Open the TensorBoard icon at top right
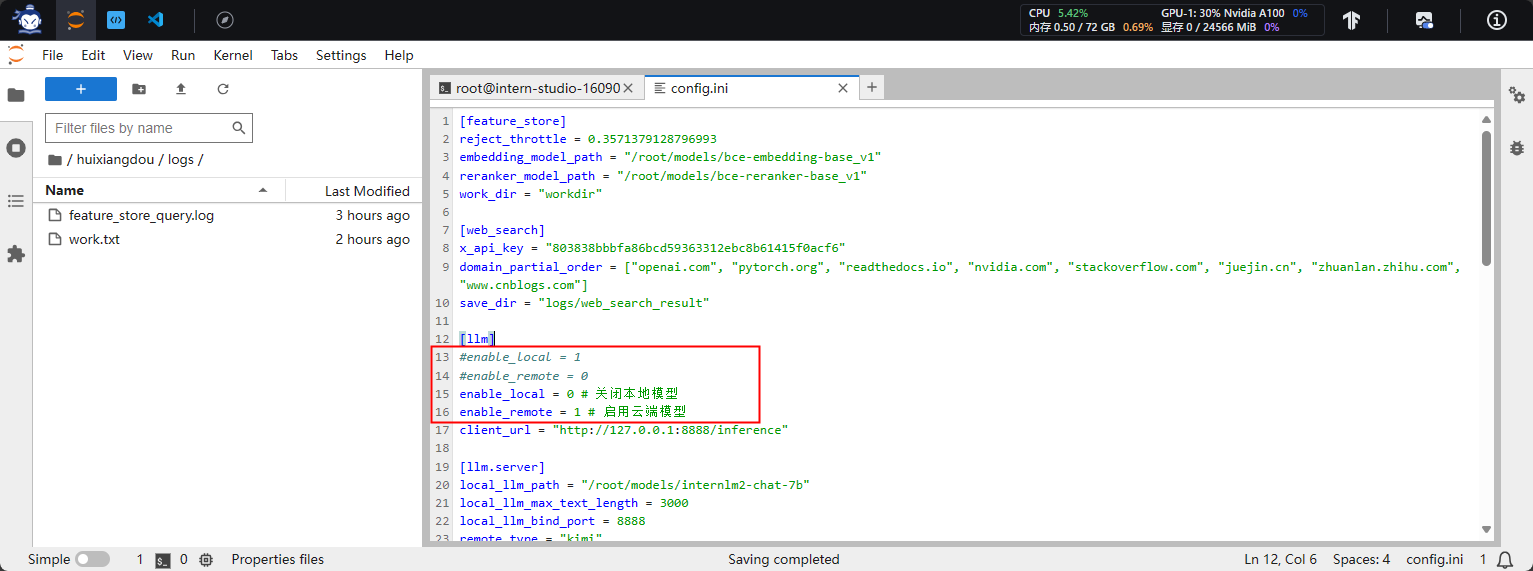 coord(1351,20)
